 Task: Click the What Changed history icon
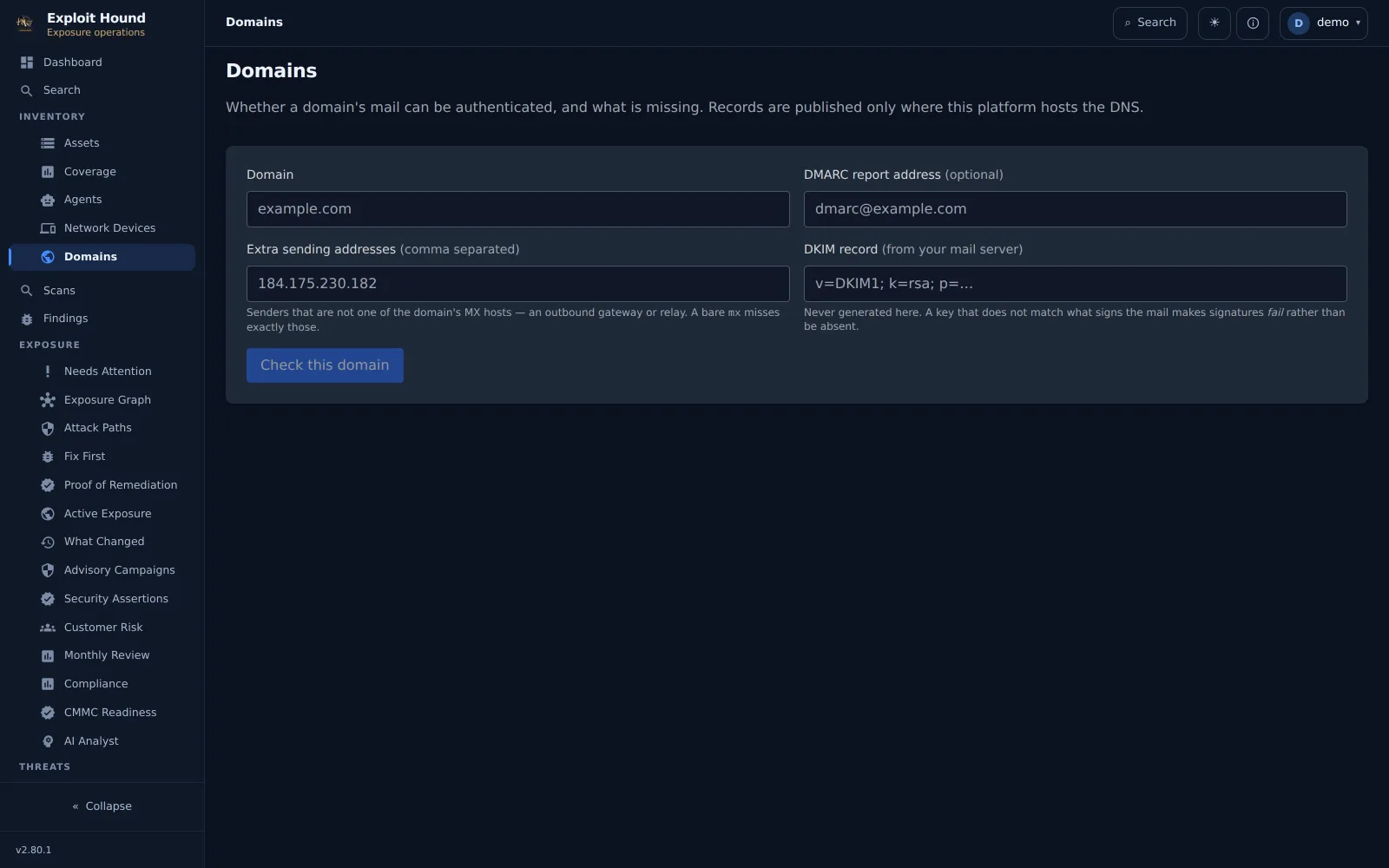[48, 542]
